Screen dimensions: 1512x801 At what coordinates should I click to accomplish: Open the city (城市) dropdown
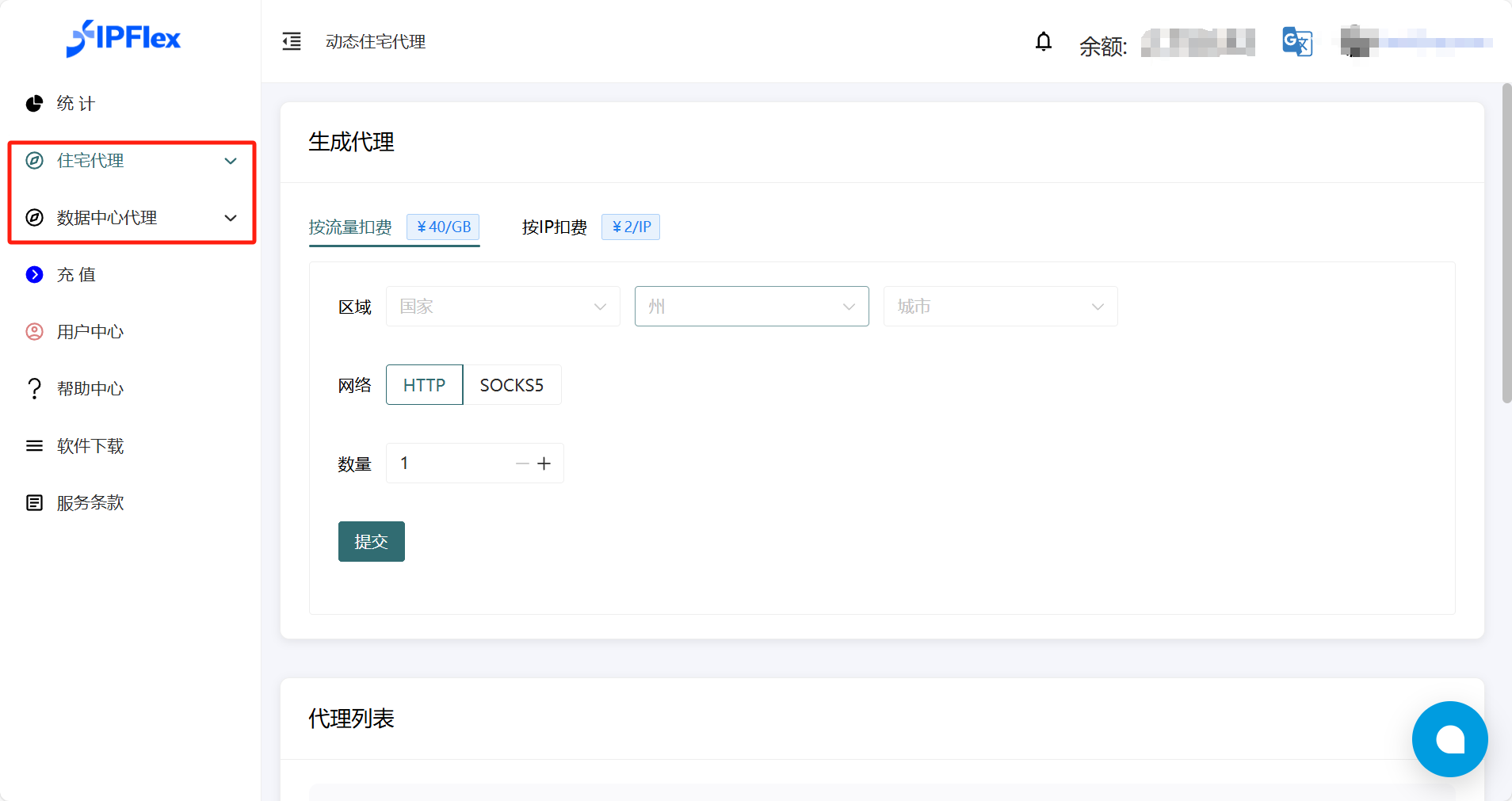pos(1000,307)
